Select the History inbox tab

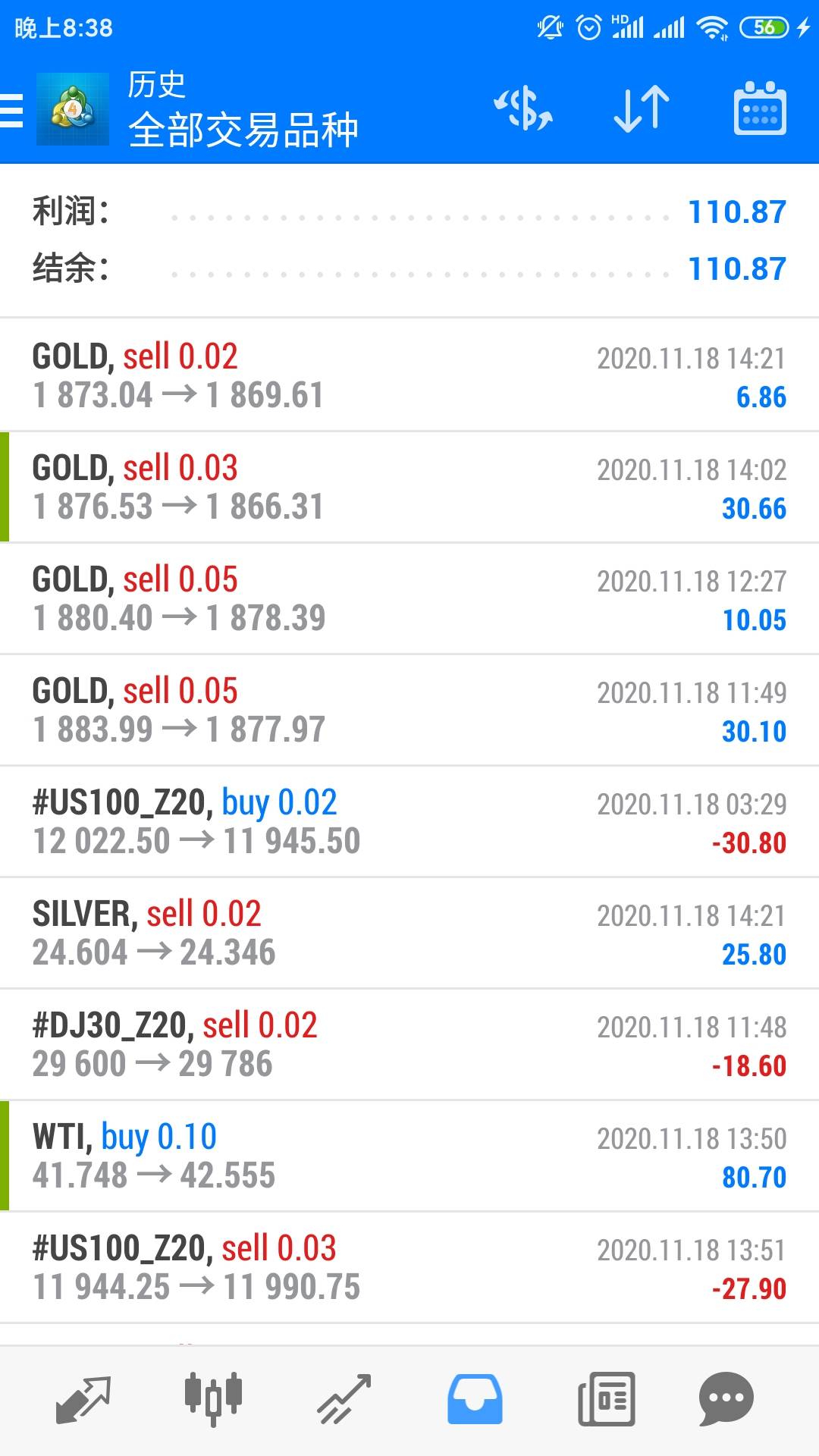[475, 1398]
